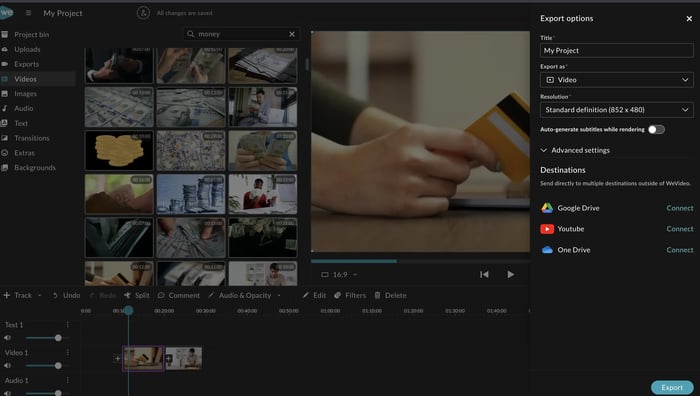Clear the money search query
This screenshot has height=396, width=700.
point(292,34)
